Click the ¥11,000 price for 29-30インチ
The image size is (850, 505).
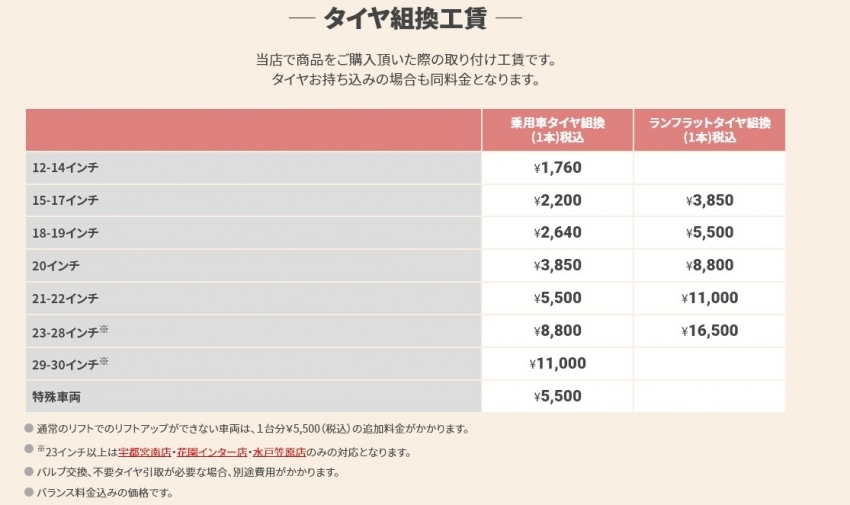557,363
